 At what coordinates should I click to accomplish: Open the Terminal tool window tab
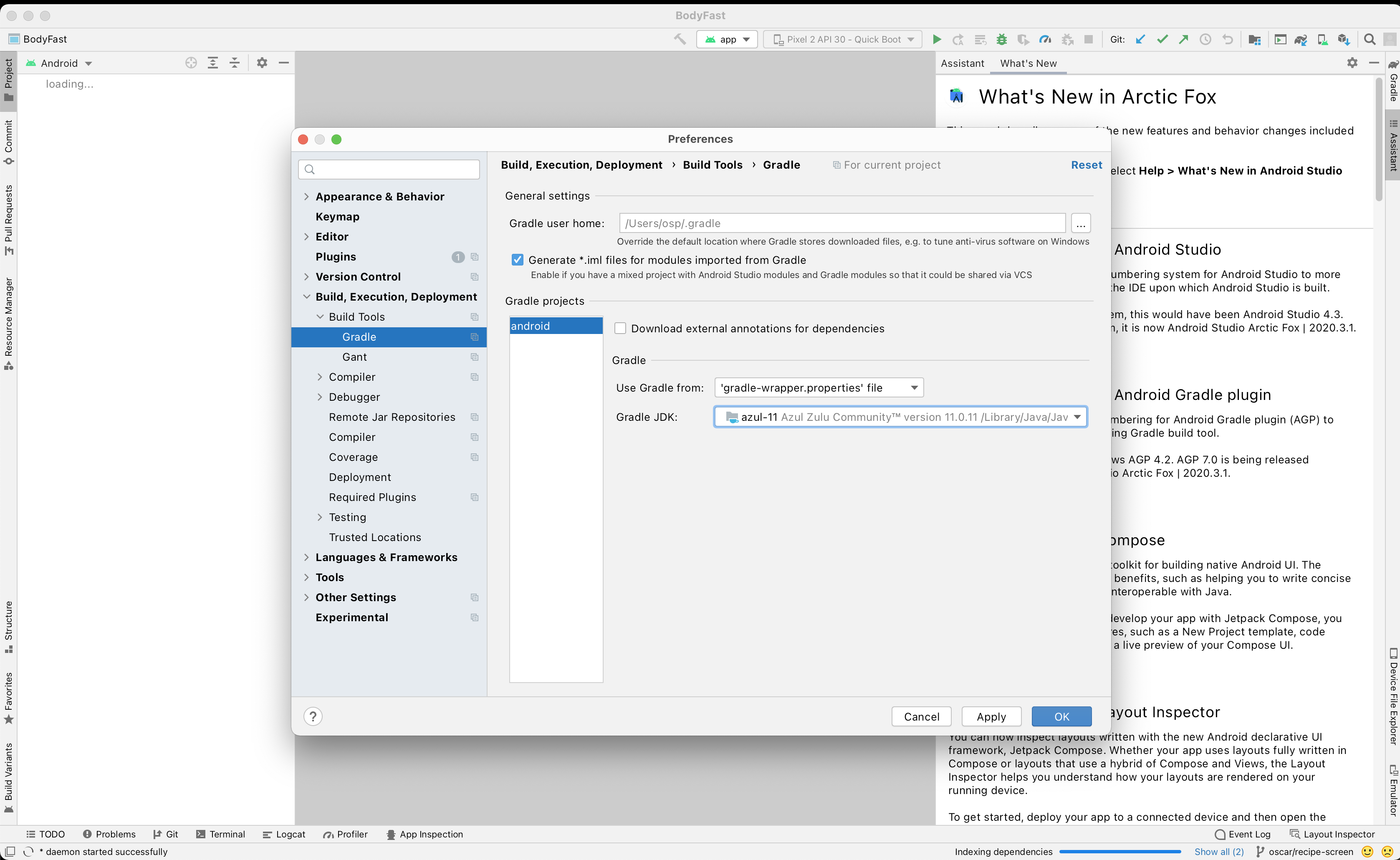pyautogui.click(x=221, y=834)
